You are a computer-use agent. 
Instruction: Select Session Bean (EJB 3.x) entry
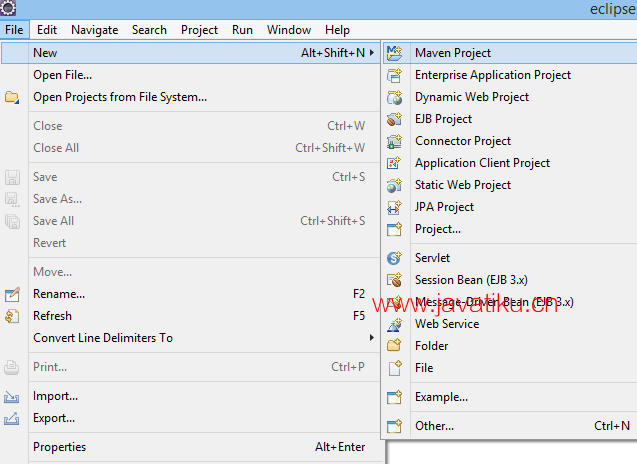pos(510,280)
